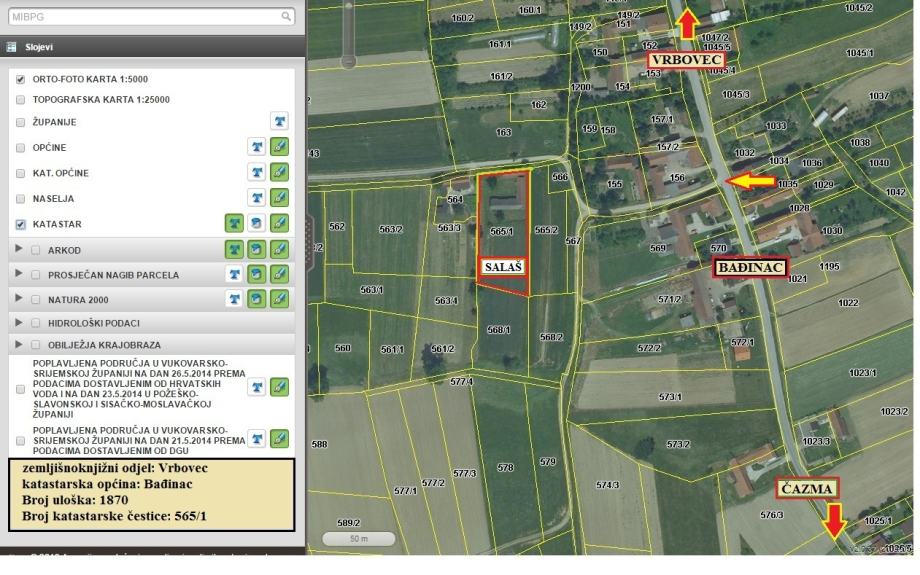This screenshot has width=920, height=575.
Task: Click the 50 m scale bar
Action: (358, 539)
